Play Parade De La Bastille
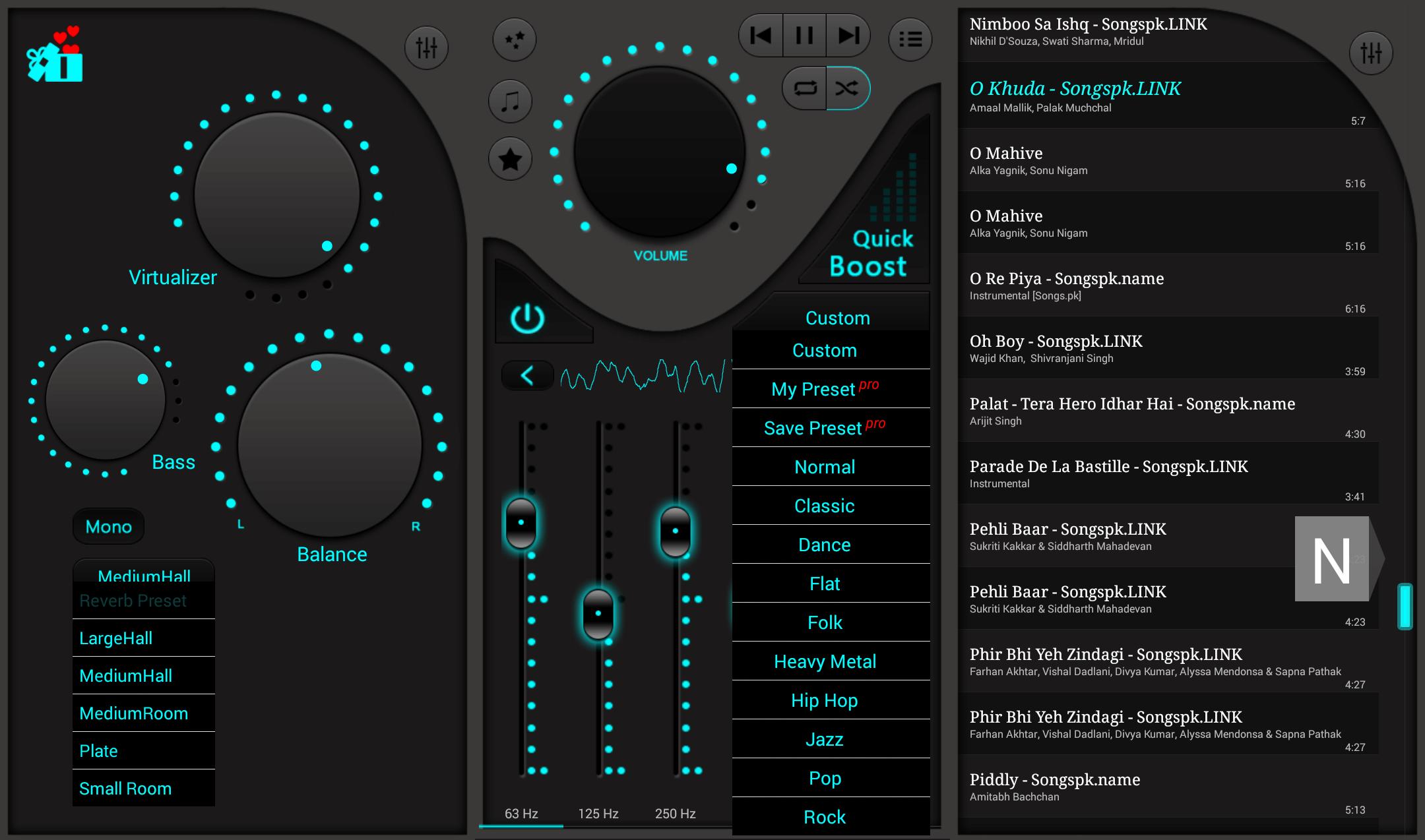1425x840 pixels. pos(1168,473)
